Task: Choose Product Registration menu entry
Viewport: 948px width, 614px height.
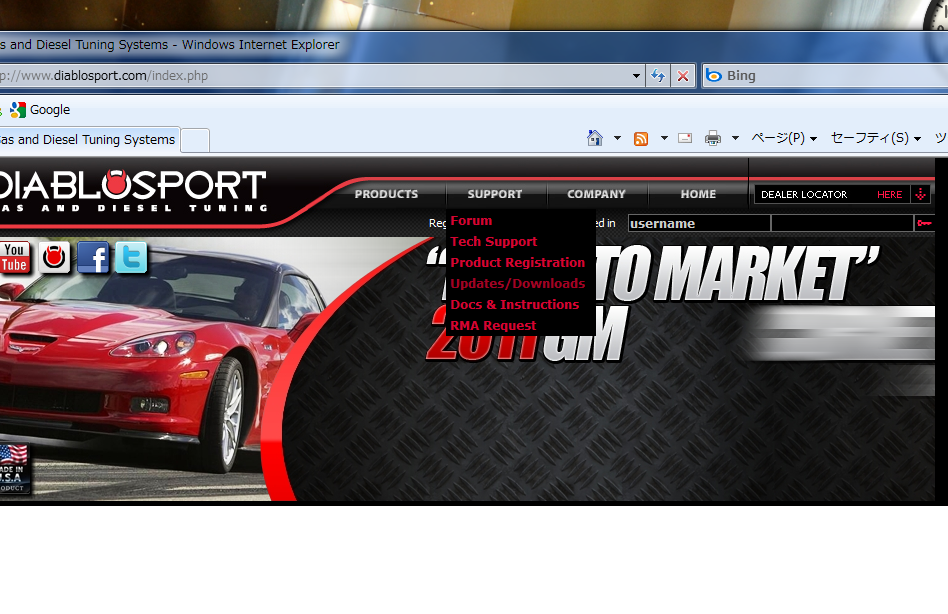Action: [518, 263]
